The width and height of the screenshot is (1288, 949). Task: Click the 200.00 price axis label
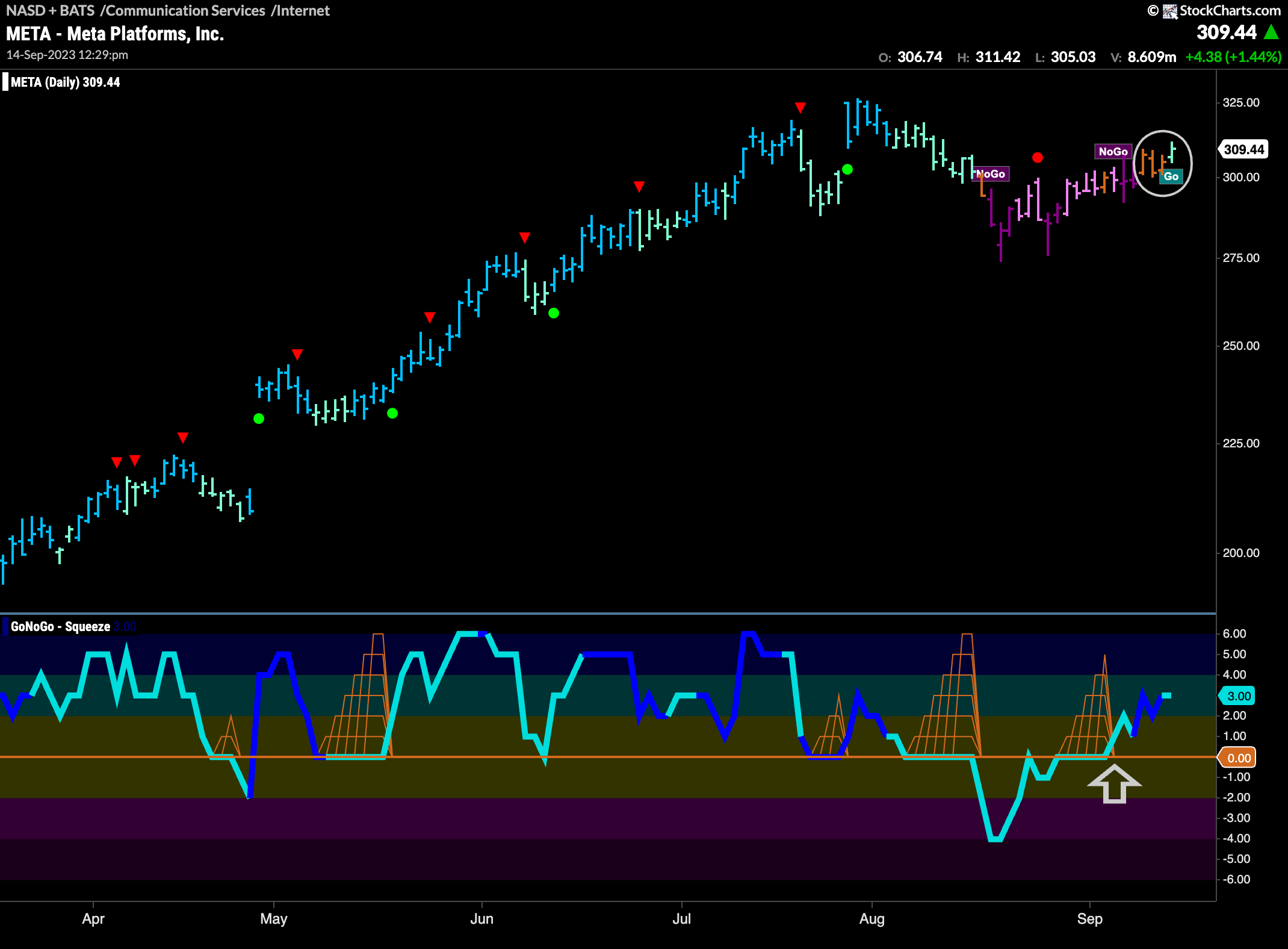[x=1241, y=553]
